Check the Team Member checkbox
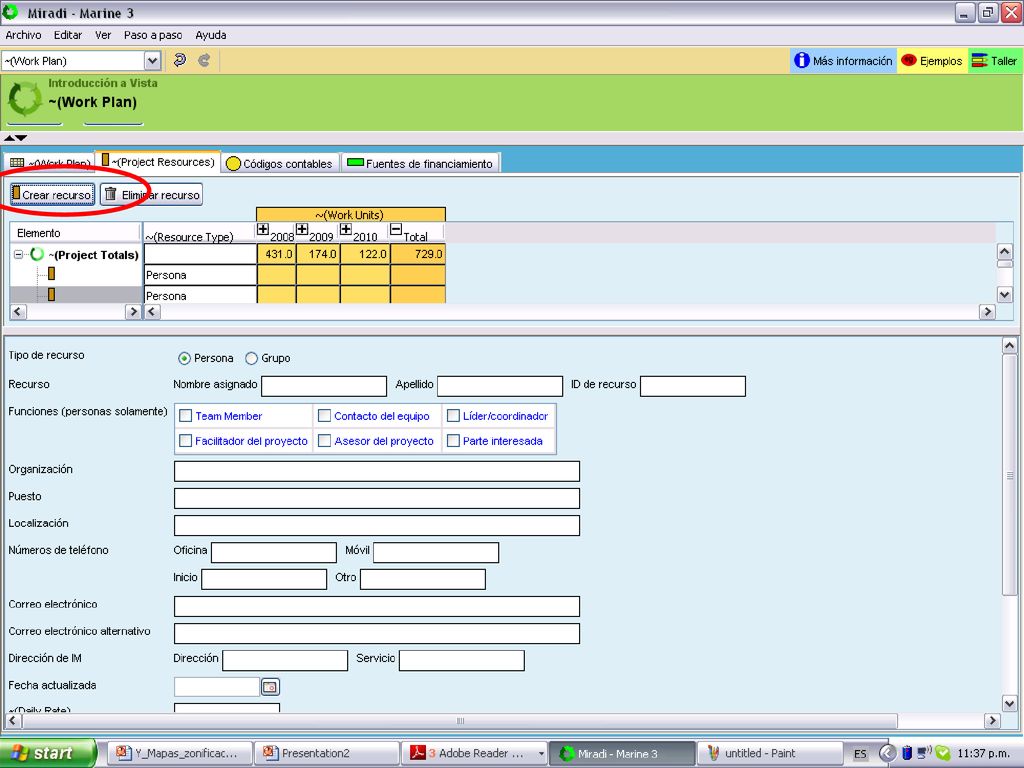 (x=185, y=416)
